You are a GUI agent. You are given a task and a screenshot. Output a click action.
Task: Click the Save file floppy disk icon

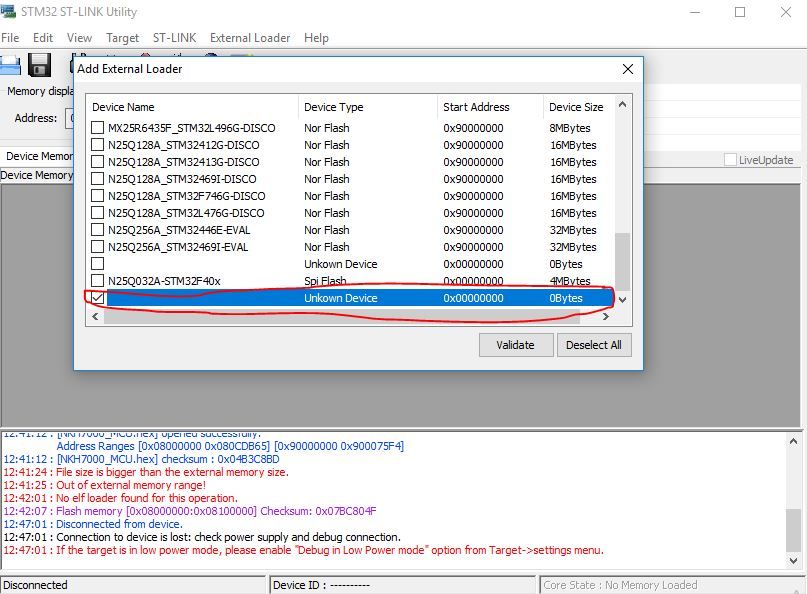click(x=39, y=65)
